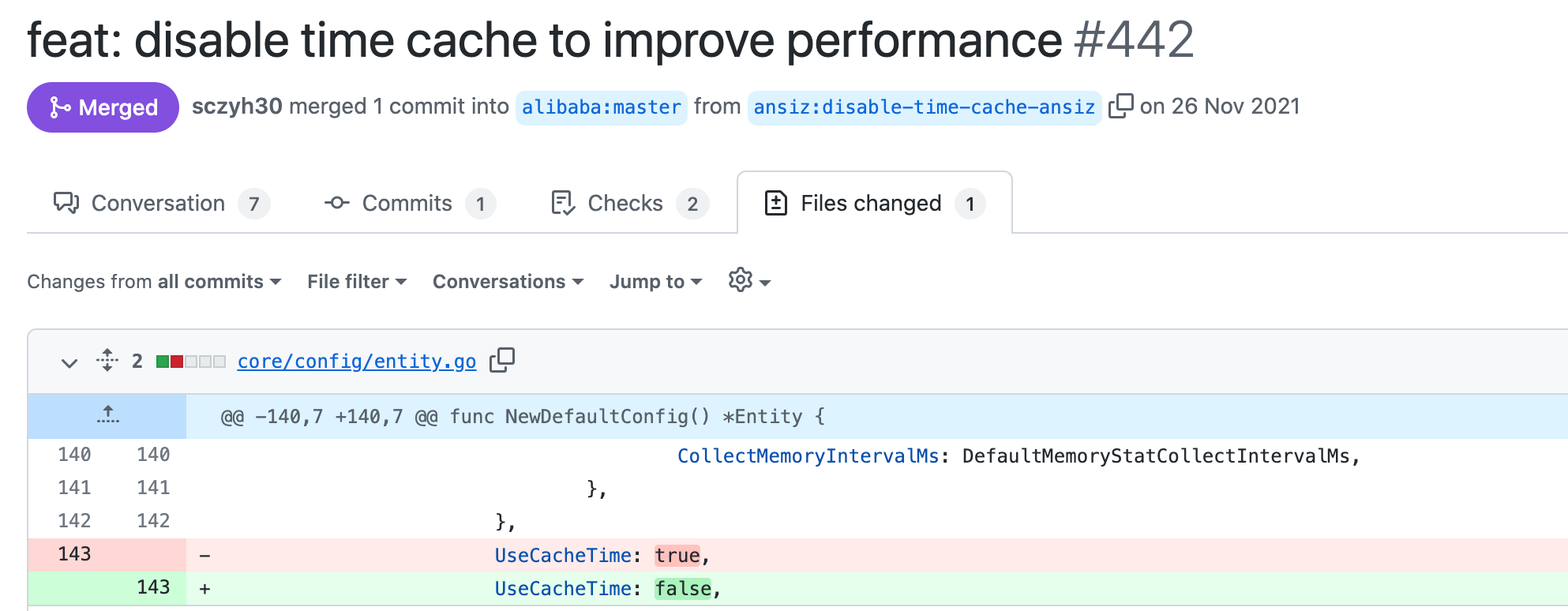Click the diffstat colored blocks indicator
Screen dimensions: 1568x611
click(191, 362)
